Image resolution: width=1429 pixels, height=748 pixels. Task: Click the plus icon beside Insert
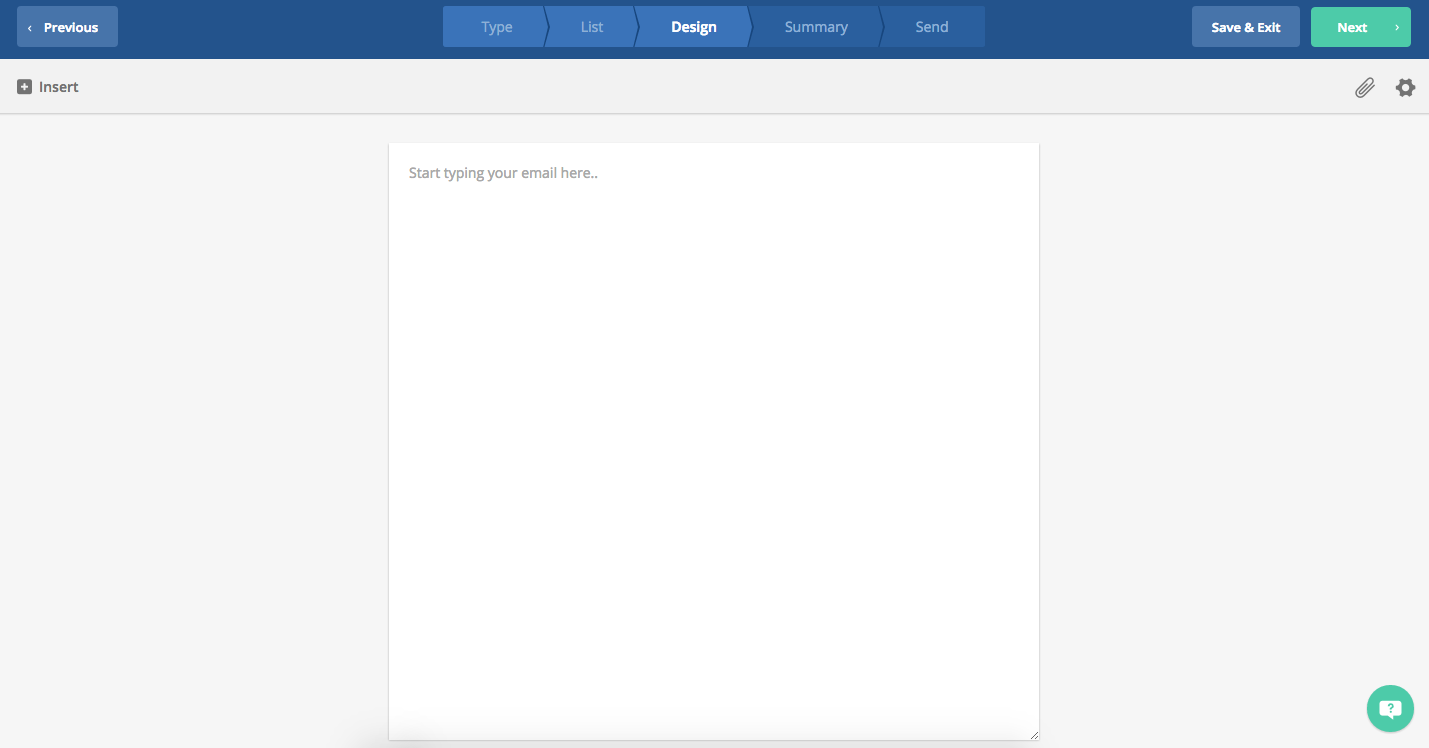(x=24, y=87)
